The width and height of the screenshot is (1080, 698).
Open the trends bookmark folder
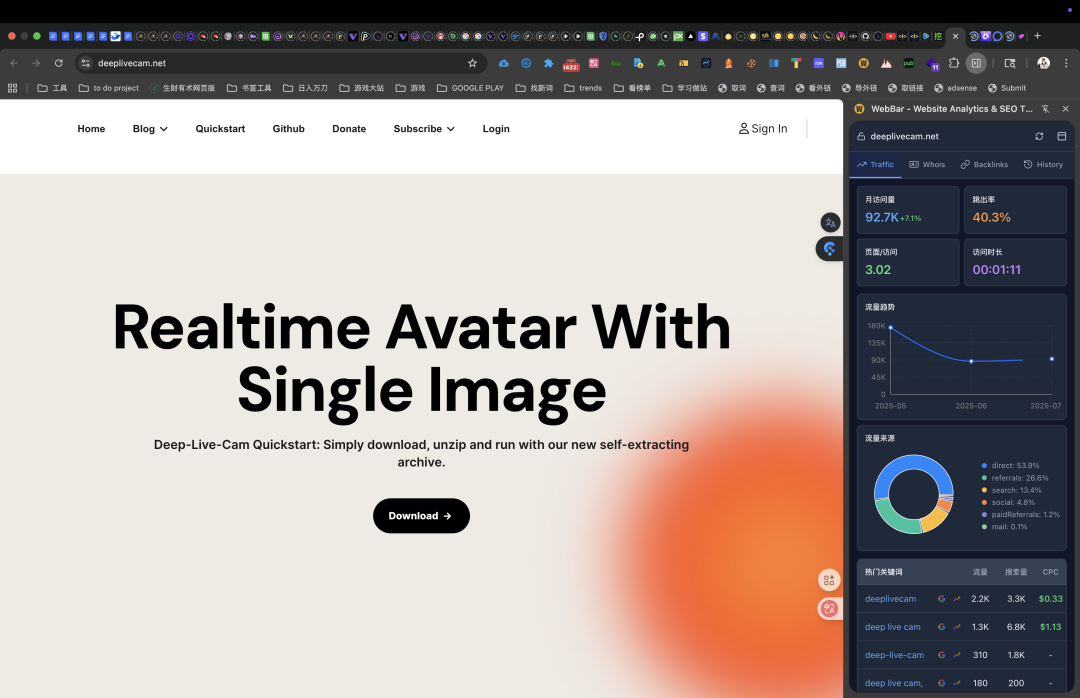point(583,88)
